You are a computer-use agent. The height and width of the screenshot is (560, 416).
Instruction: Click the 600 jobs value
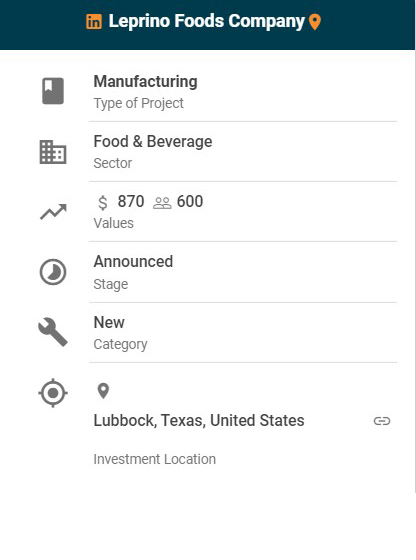tap(190, 201)
